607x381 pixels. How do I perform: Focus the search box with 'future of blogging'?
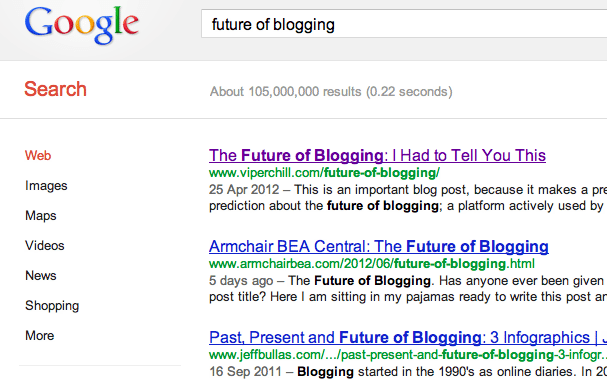(404, 24)
